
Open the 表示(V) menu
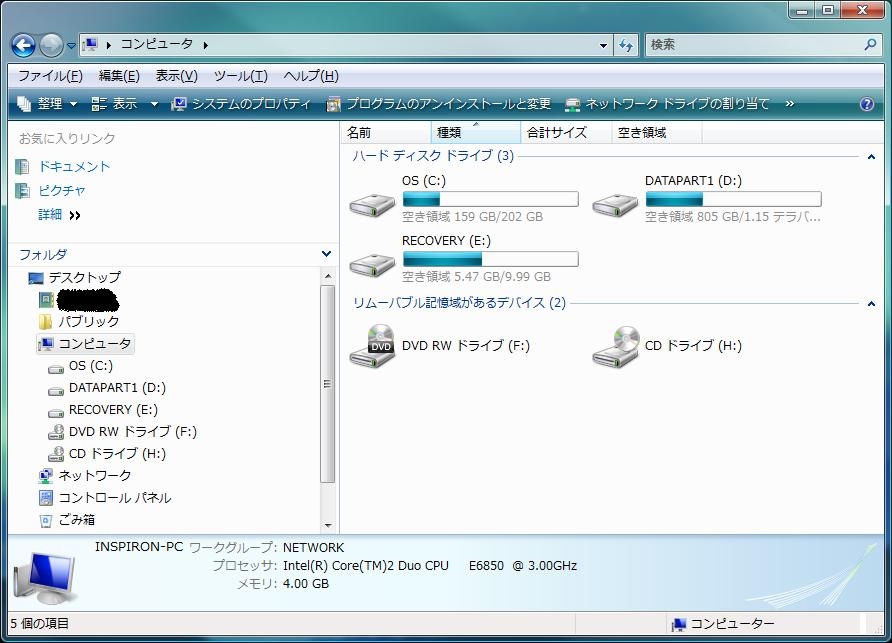(x=176, y=76)
